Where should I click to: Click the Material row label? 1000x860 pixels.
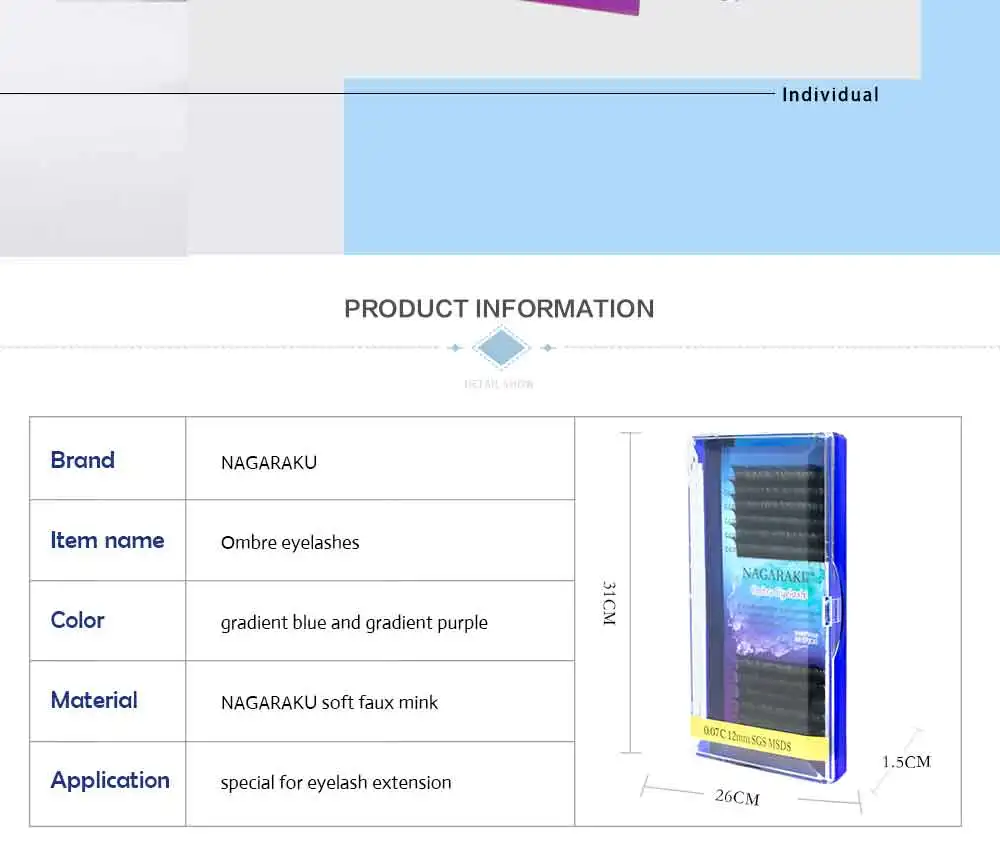[94, 700]
